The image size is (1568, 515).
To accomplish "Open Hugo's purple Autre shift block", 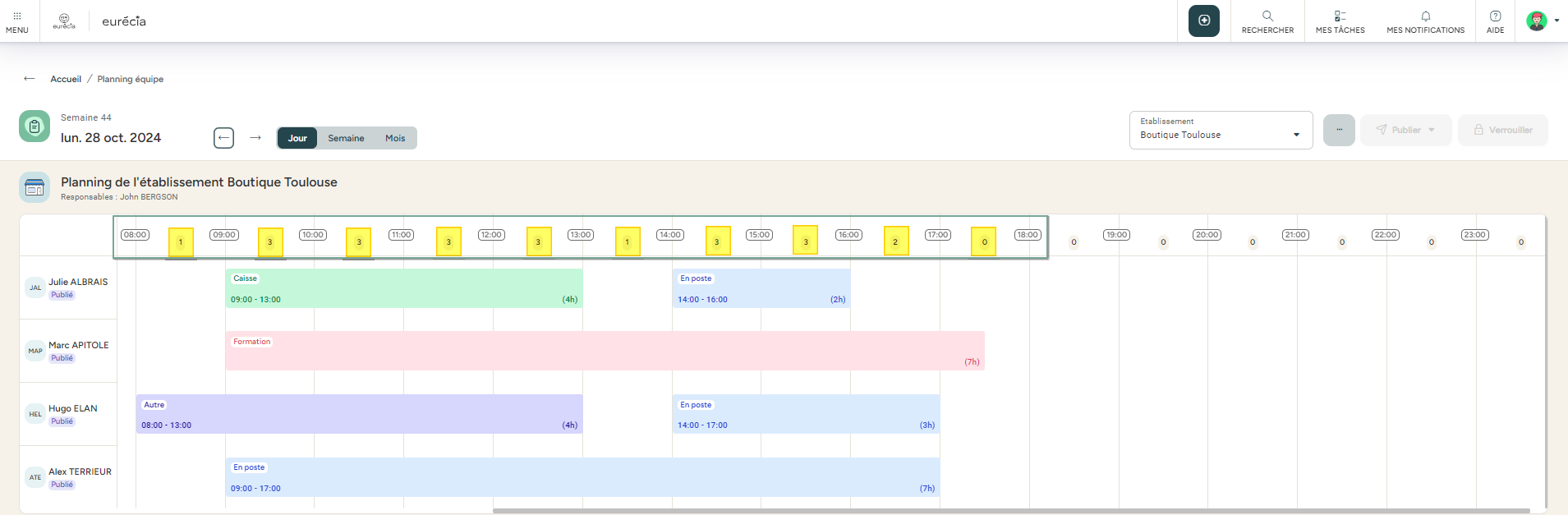I will (360, 414).
